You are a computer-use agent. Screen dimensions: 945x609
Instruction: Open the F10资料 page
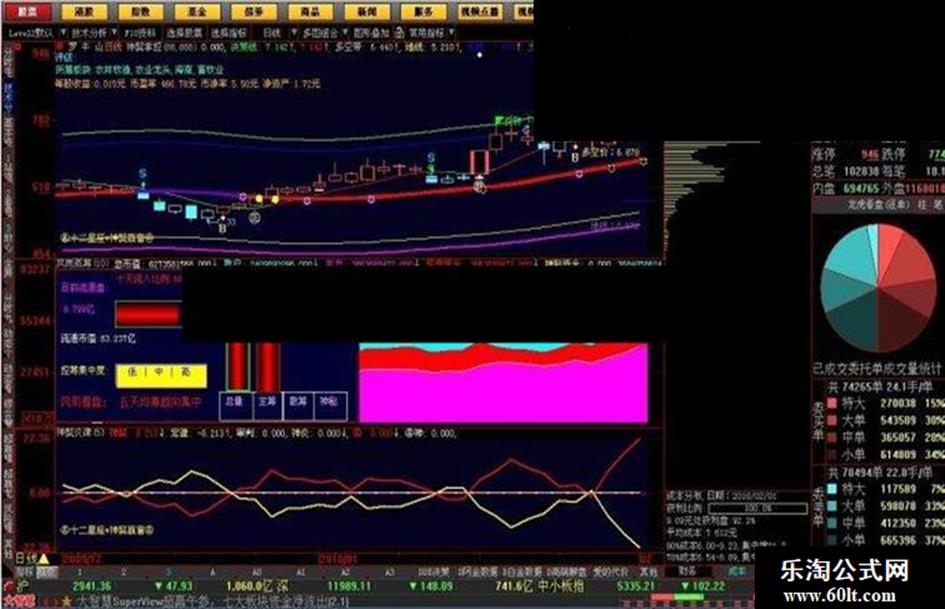pos(140,33)
